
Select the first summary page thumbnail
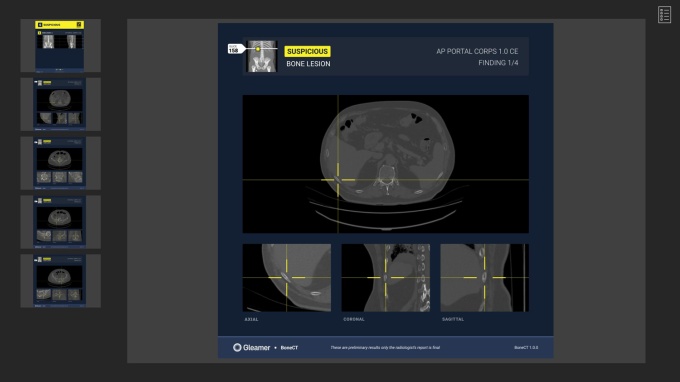[x=60, y=46]
